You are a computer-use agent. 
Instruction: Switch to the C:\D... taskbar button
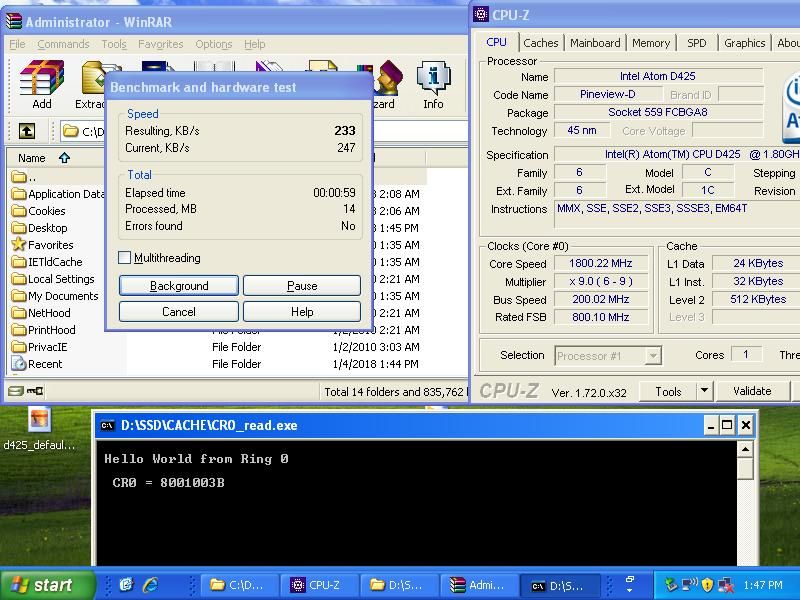(240, 585)
